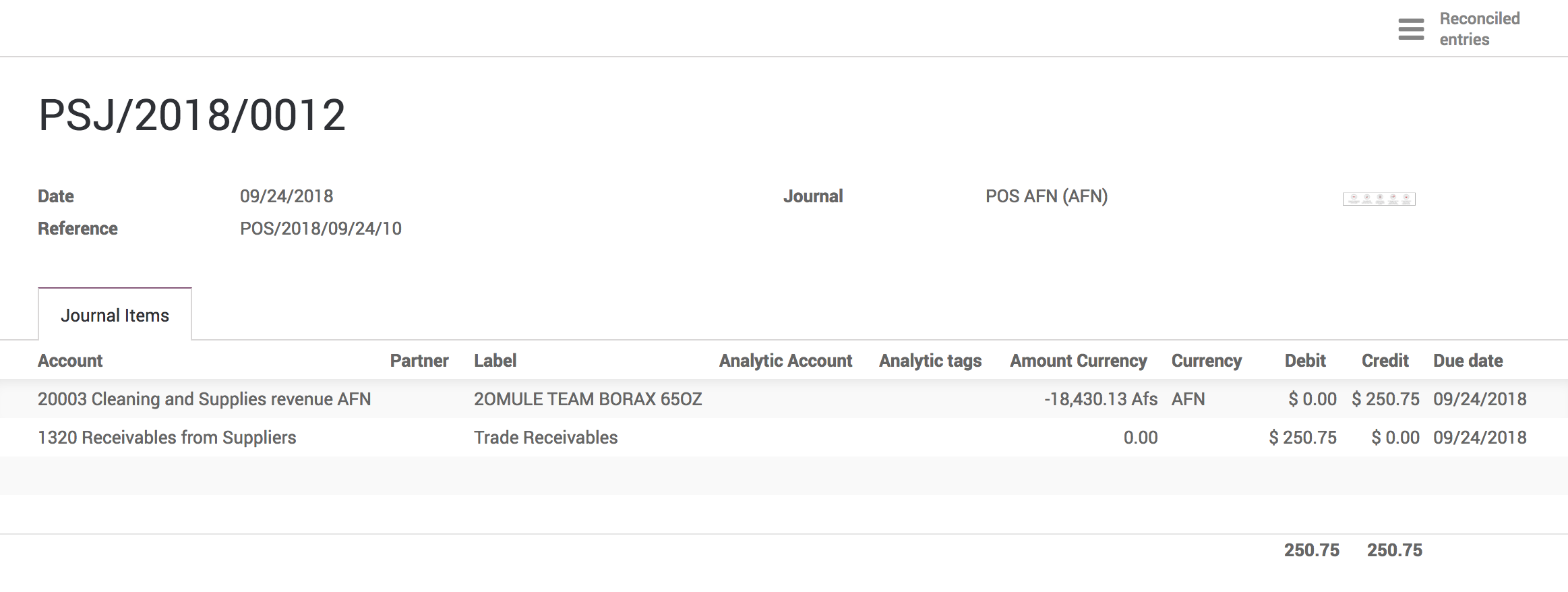Sort by the Partner column header

tap(419, 361)
